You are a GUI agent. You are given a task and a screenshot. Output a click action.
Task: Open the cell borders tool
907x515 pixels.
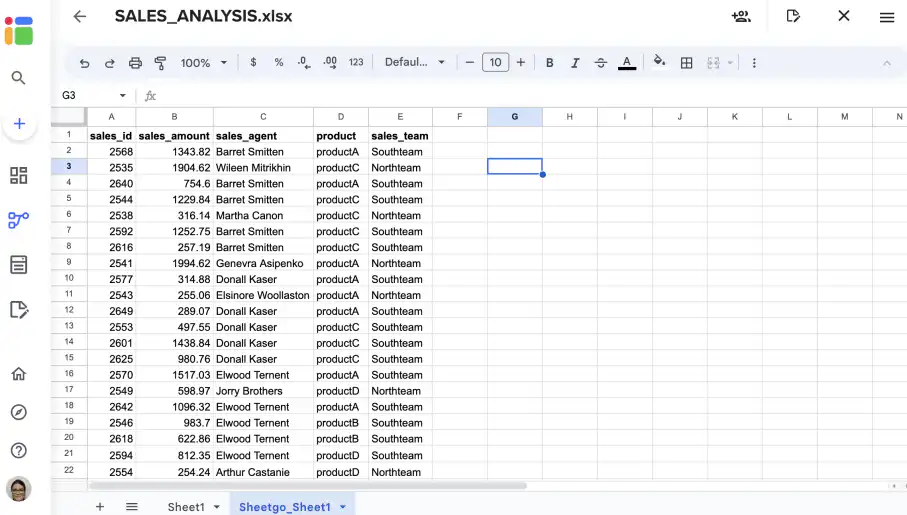(x=687, y=63)
